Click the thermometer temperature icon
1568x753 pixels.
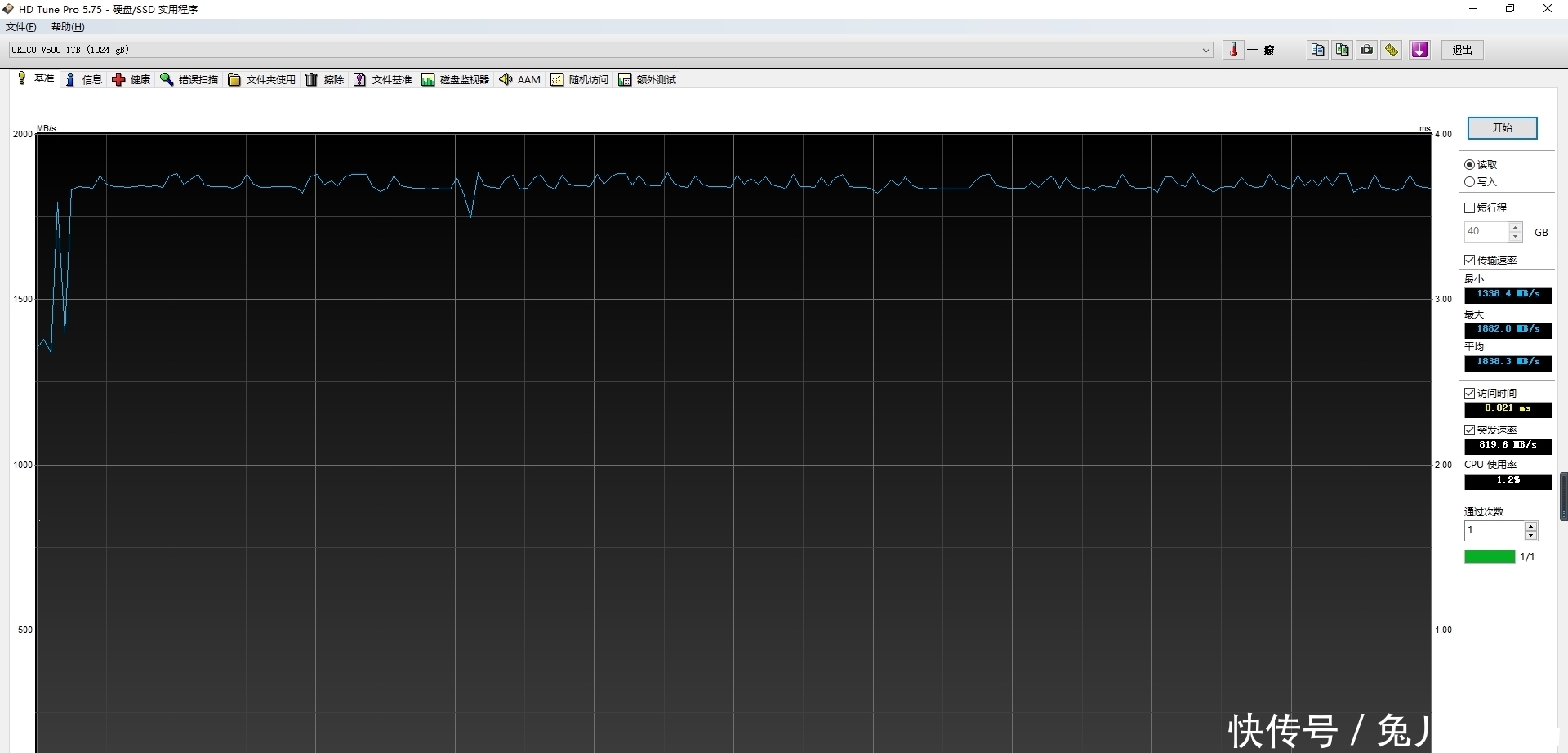(1233, 50)
